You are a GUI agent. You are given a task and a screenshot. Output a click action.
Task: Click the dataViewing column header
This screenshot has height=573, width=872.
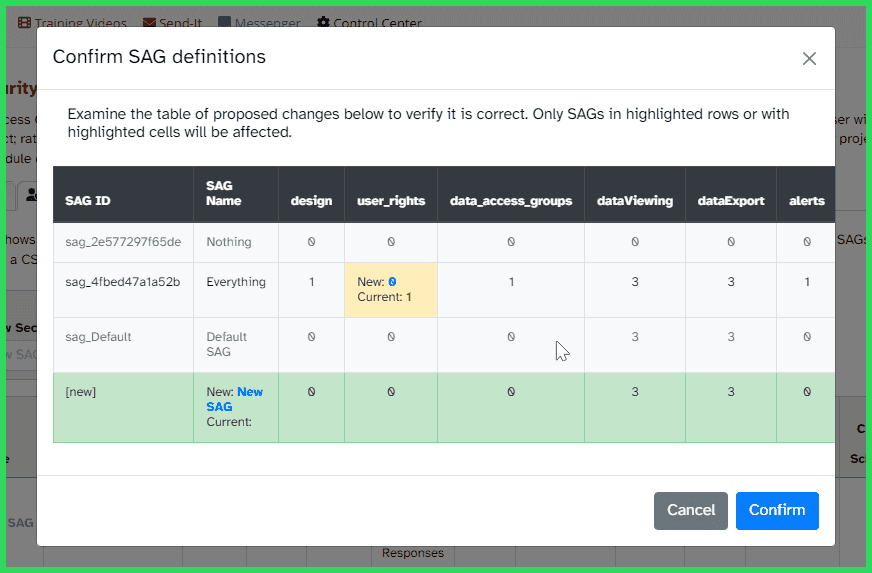coord(635,194)
